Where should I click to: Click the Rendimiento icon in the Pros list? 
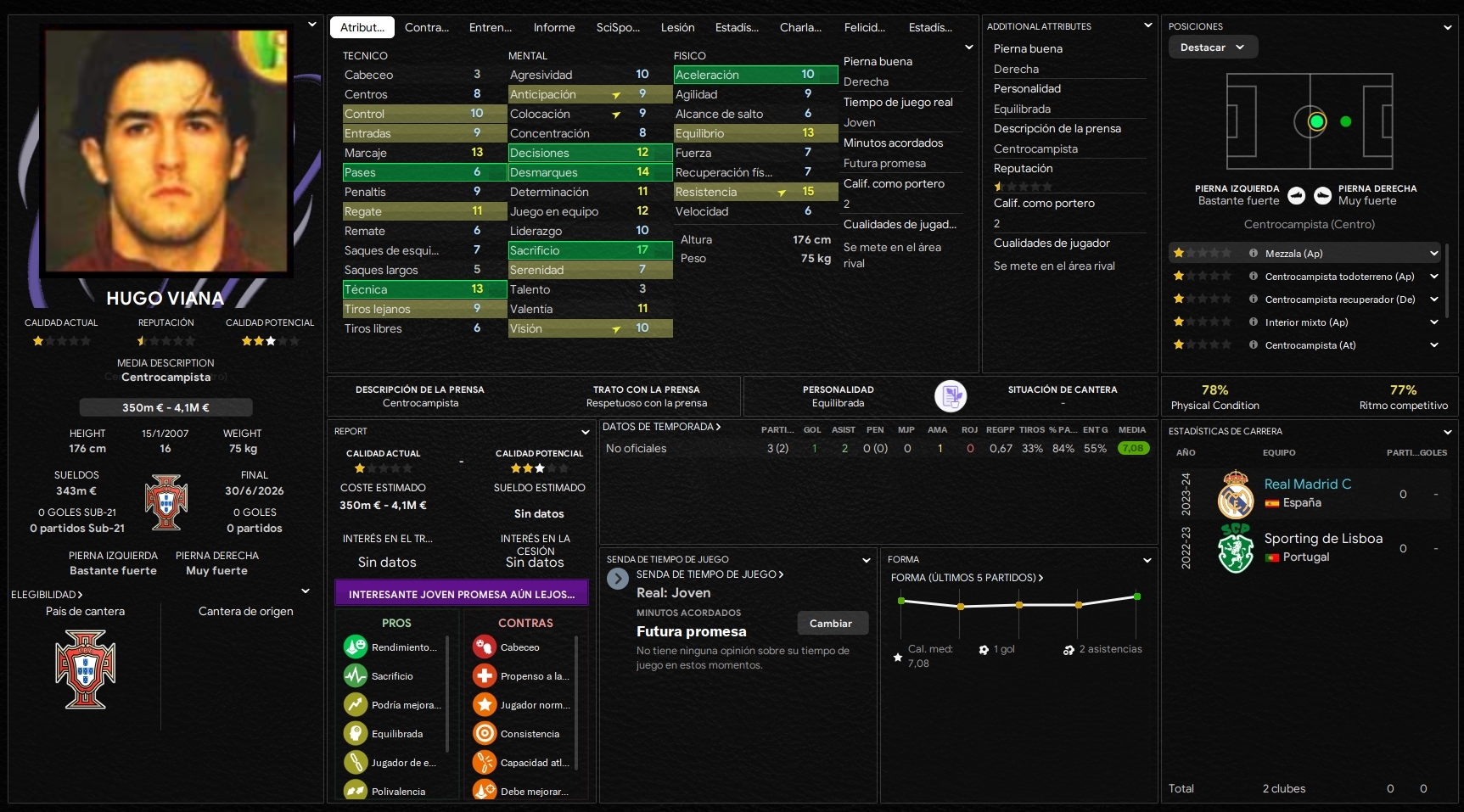tap(355, 647)
